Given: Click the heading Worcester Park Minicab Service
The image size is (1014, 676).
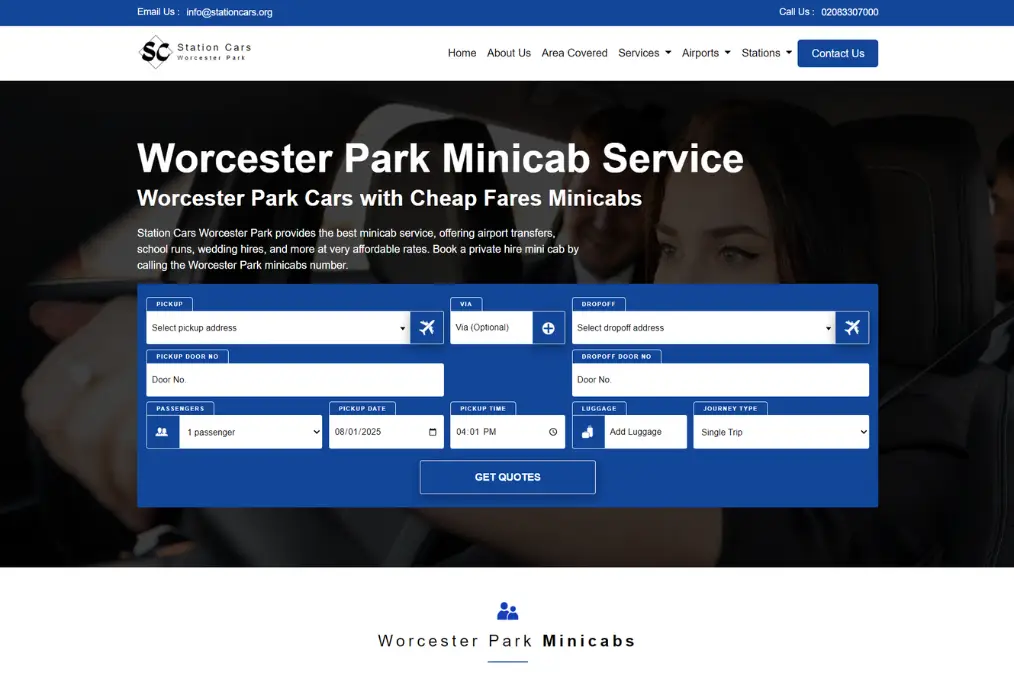Looking at the screenshot, I should tap(440, 158).
